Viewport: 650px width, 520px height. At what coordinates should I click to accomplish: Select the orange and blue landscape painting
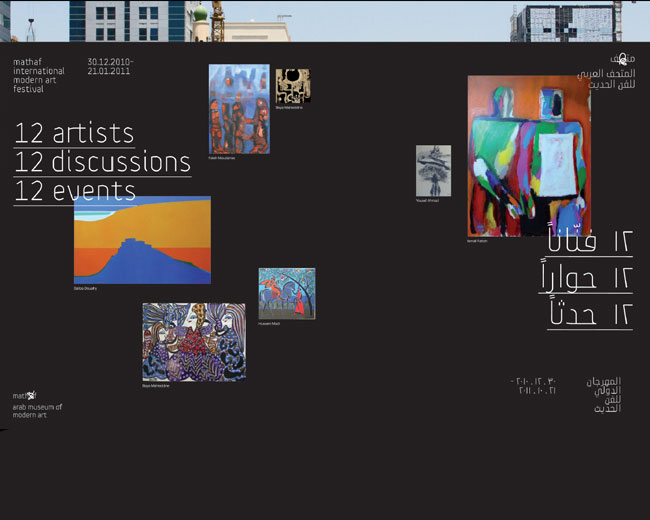click(142, 240)
